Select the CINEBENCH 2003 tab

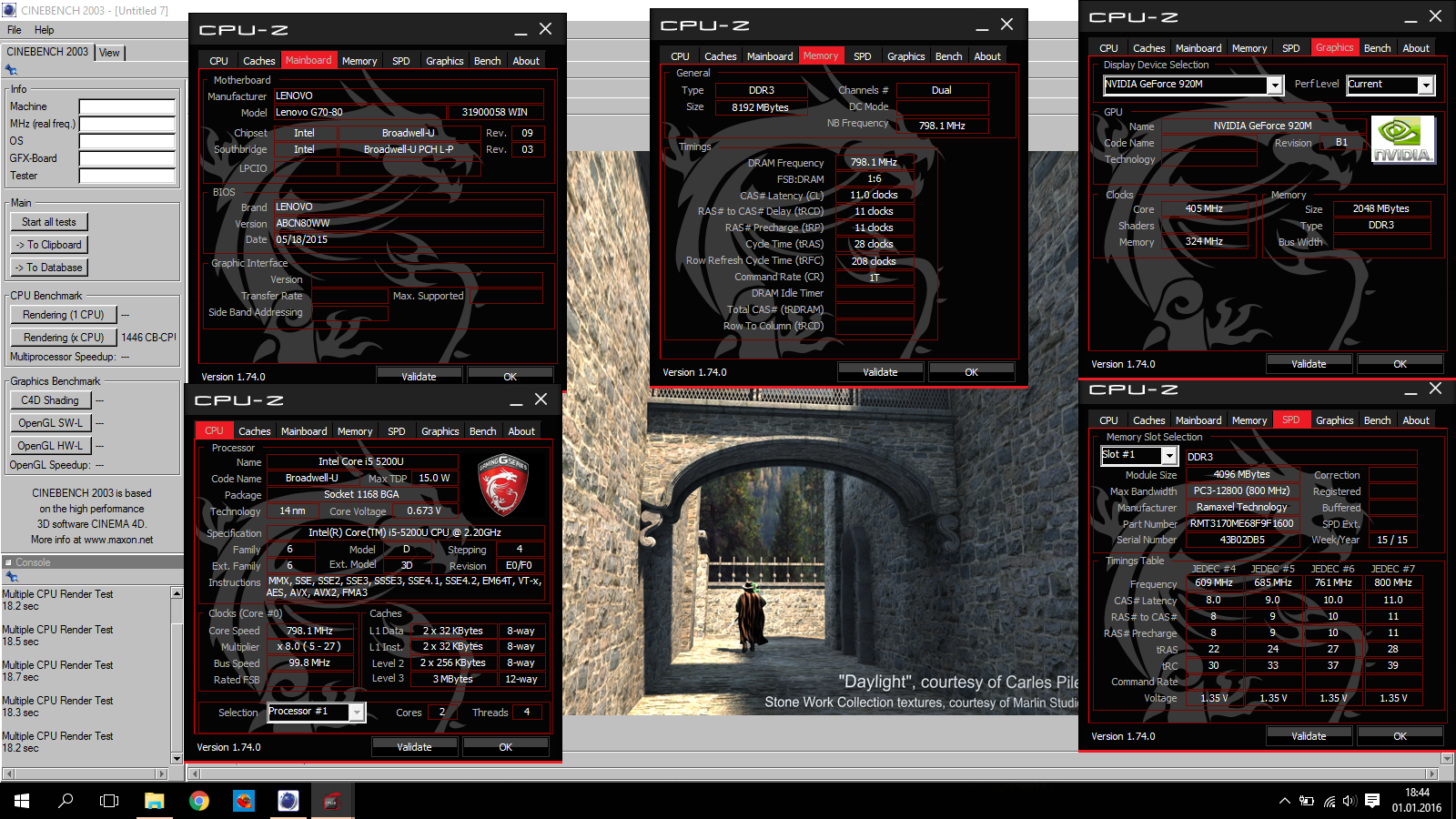(x=47, y=52)
